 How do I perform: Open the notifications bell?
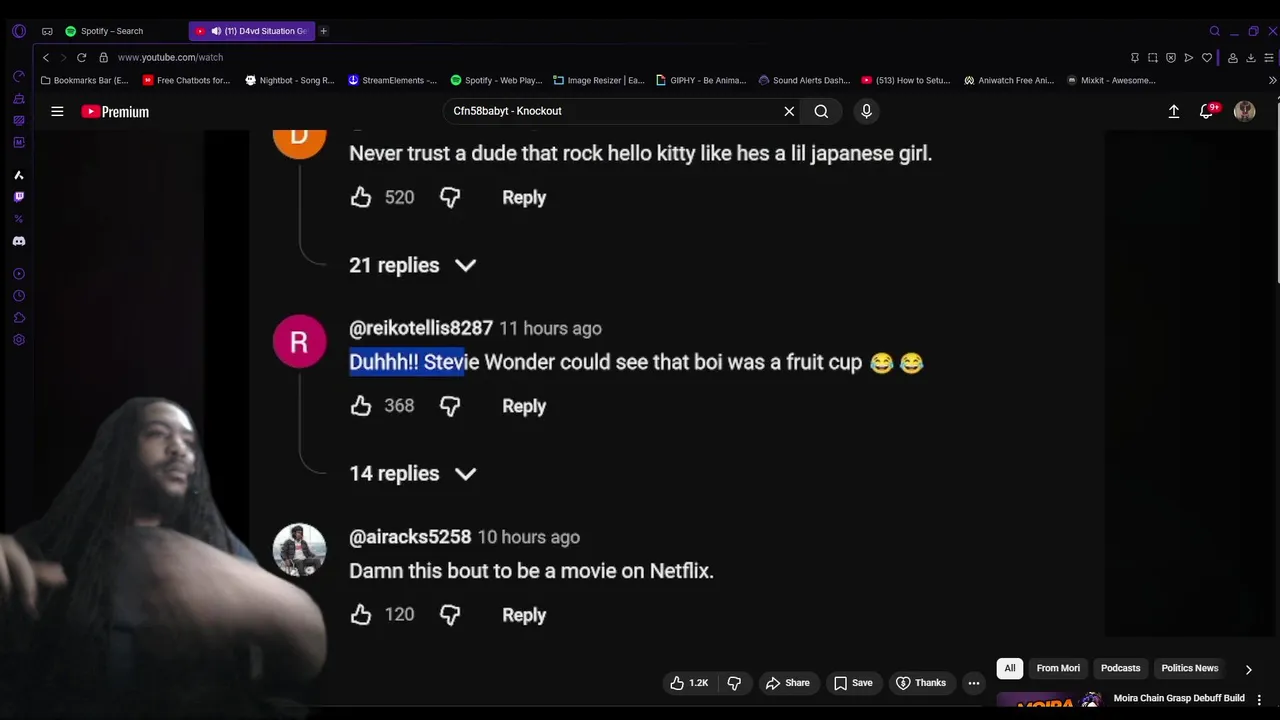1207,112
